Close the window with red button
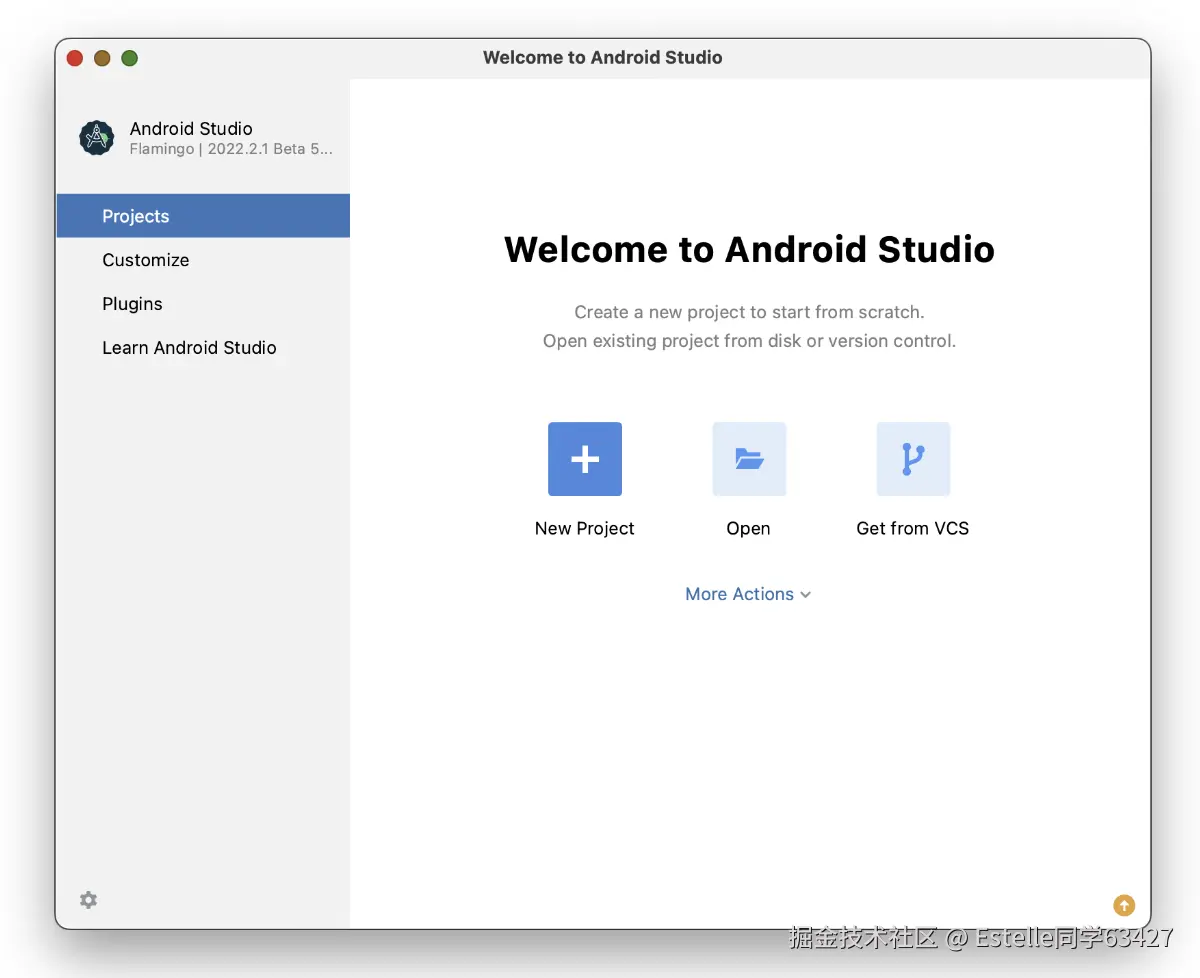This screenshot has height=978, width=1200. click(75, 58)
